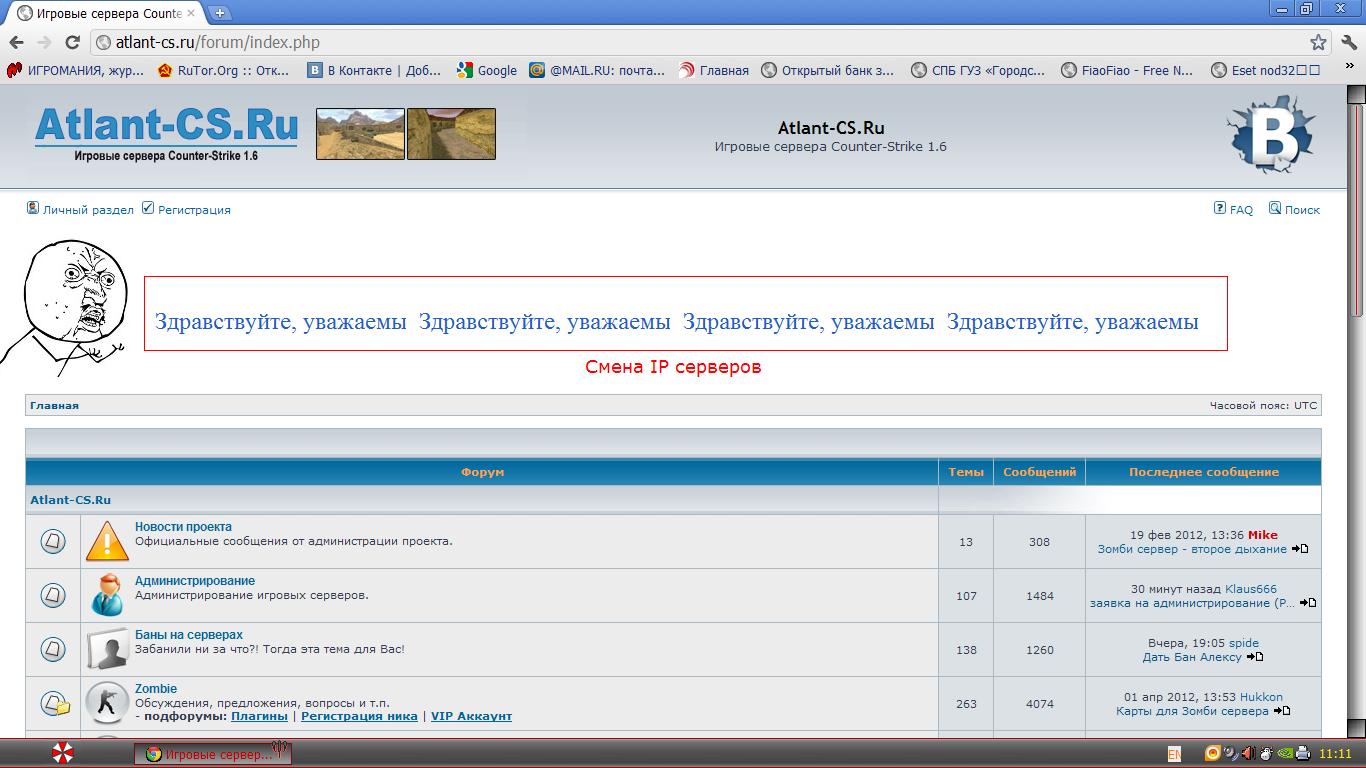
Task: Click the Chrome taskbar button Игровые сервер
Action: point(212,754)
